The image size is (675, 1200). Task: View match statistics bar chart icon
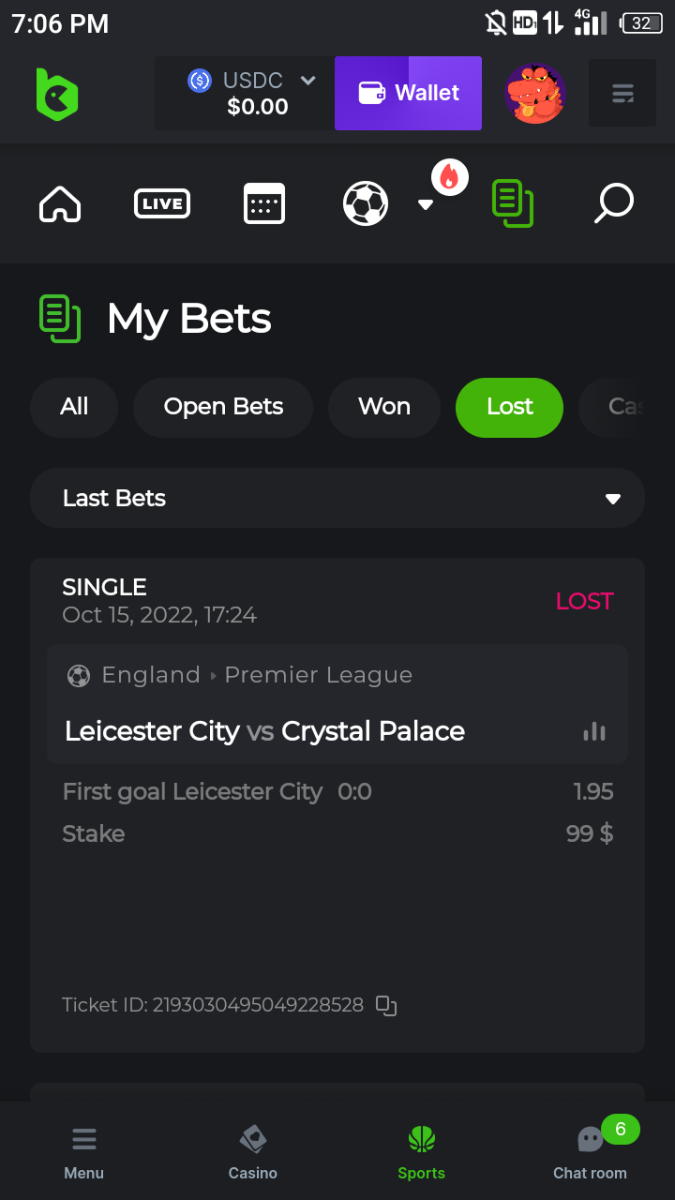[x=594, y=731]
